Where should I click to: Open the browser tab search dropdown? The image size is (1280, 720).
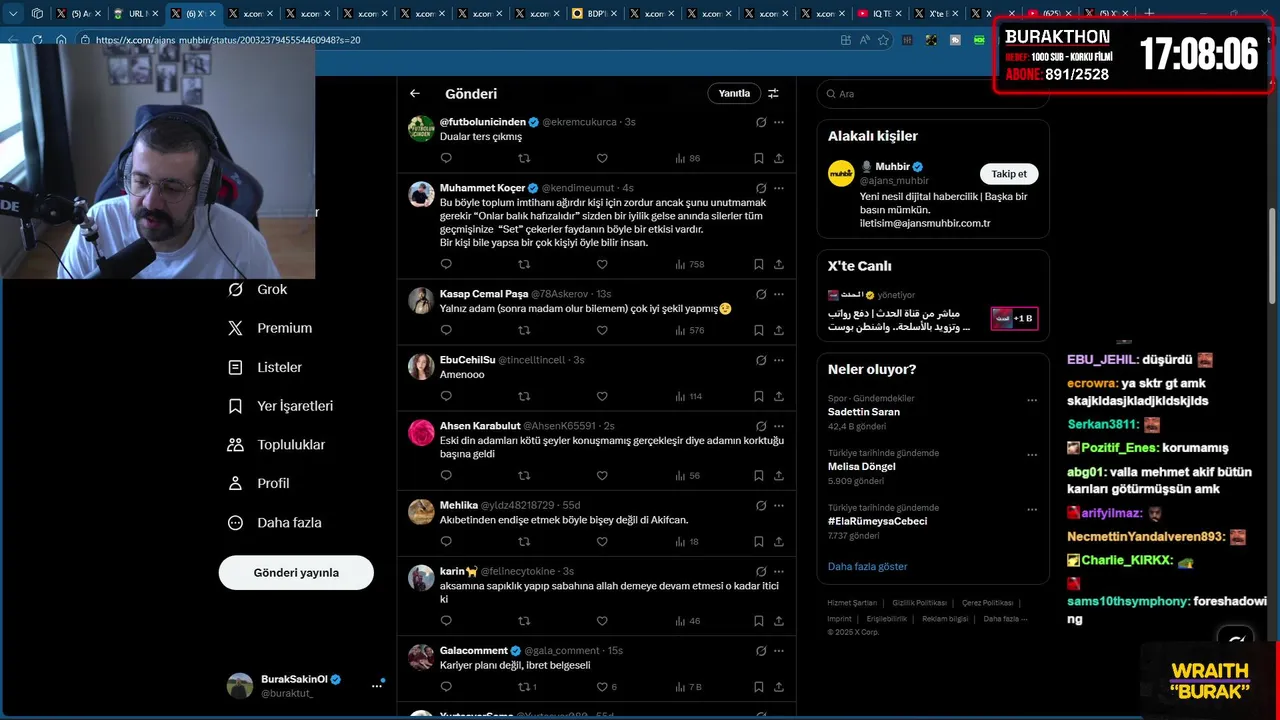click(x=14, y=14)
